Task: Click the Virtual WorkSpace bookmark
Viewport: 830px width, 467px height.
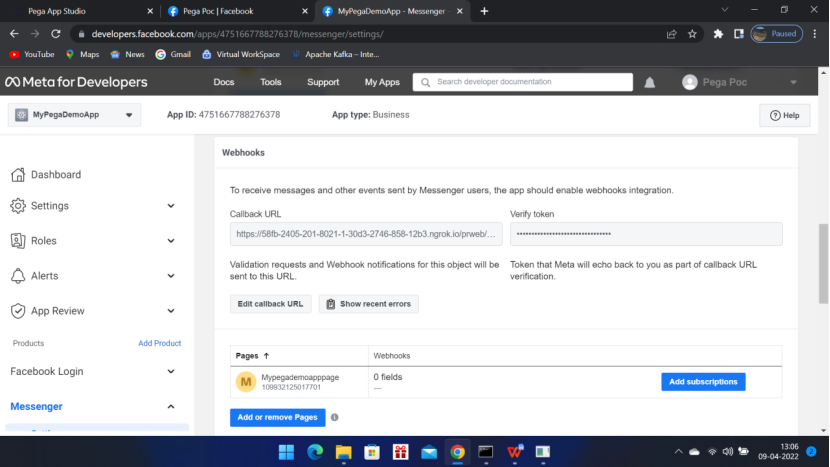Action: 241,55
